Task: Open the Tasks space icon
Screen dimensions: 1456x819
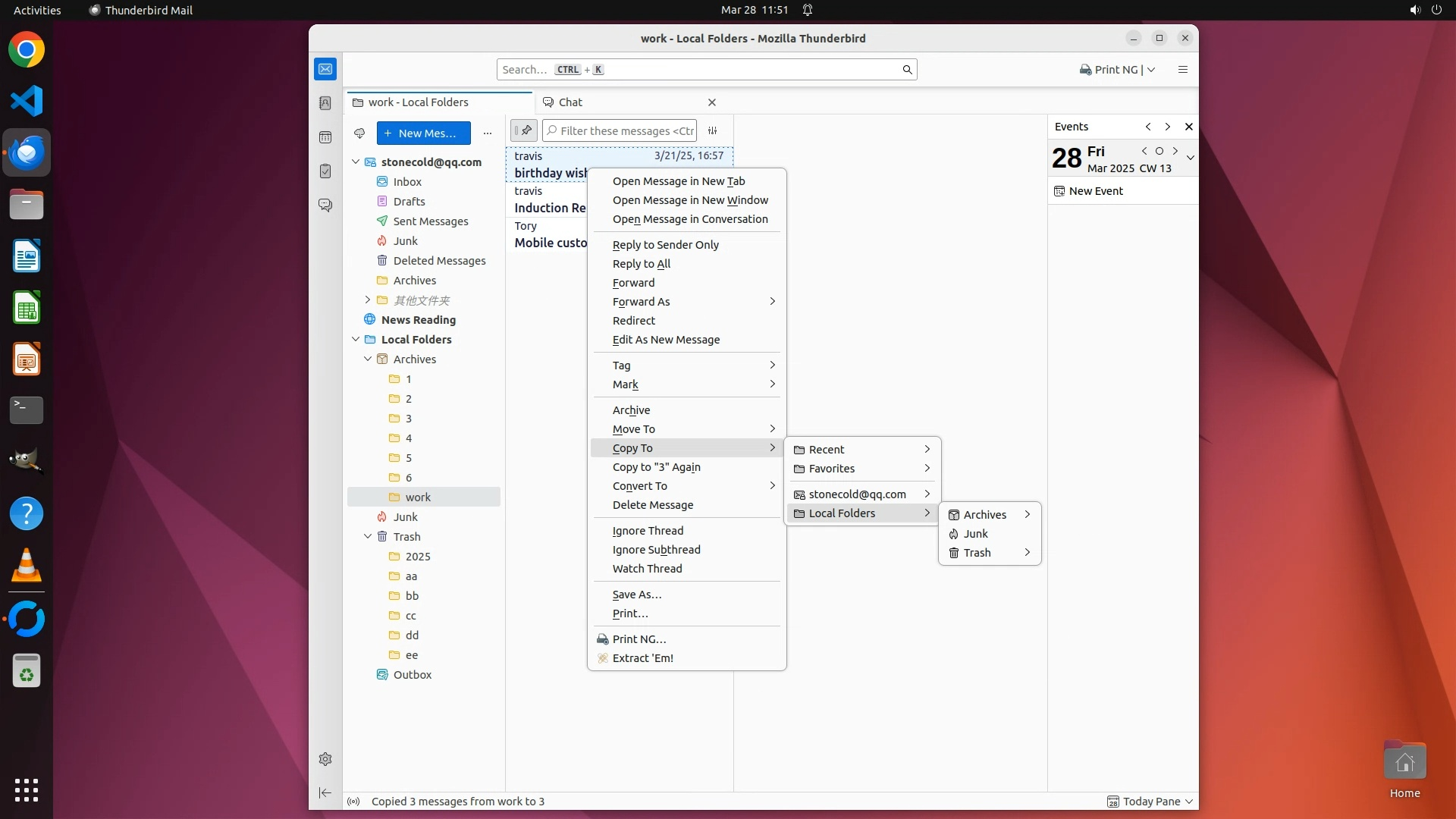Action: click(x=325, y=171)
